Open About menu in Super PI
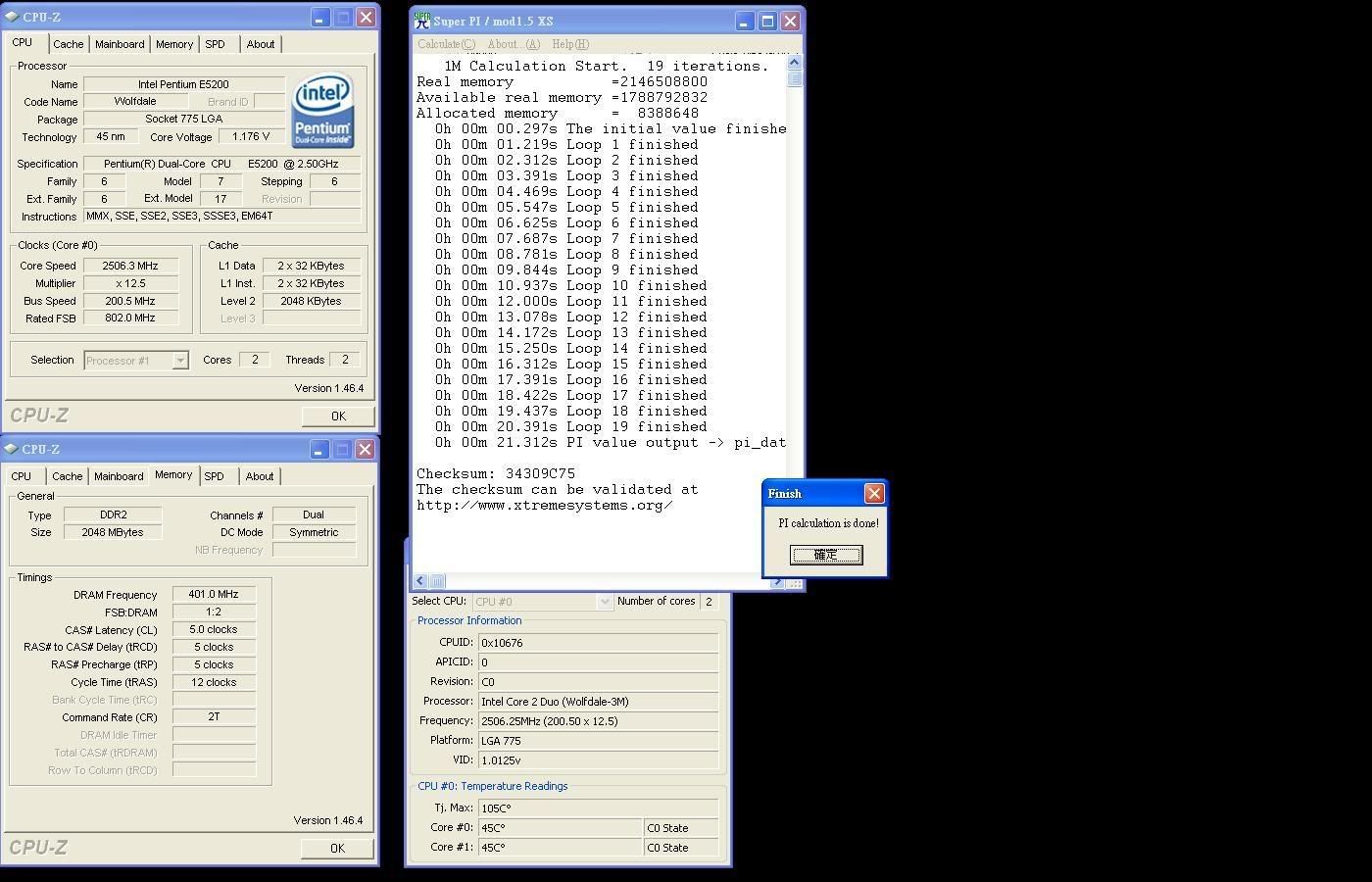1372x882 pixels. (514, 44)
